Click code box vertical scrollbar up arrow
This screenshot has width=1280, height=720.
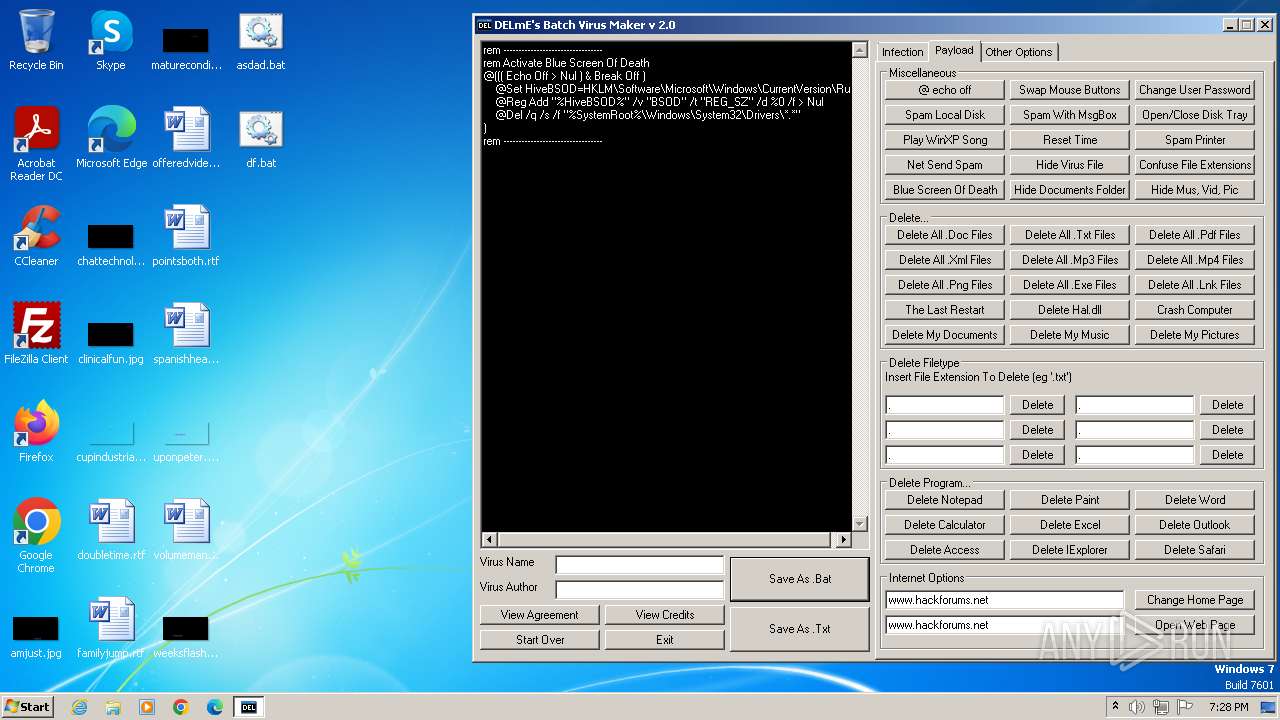click(859, 49)
